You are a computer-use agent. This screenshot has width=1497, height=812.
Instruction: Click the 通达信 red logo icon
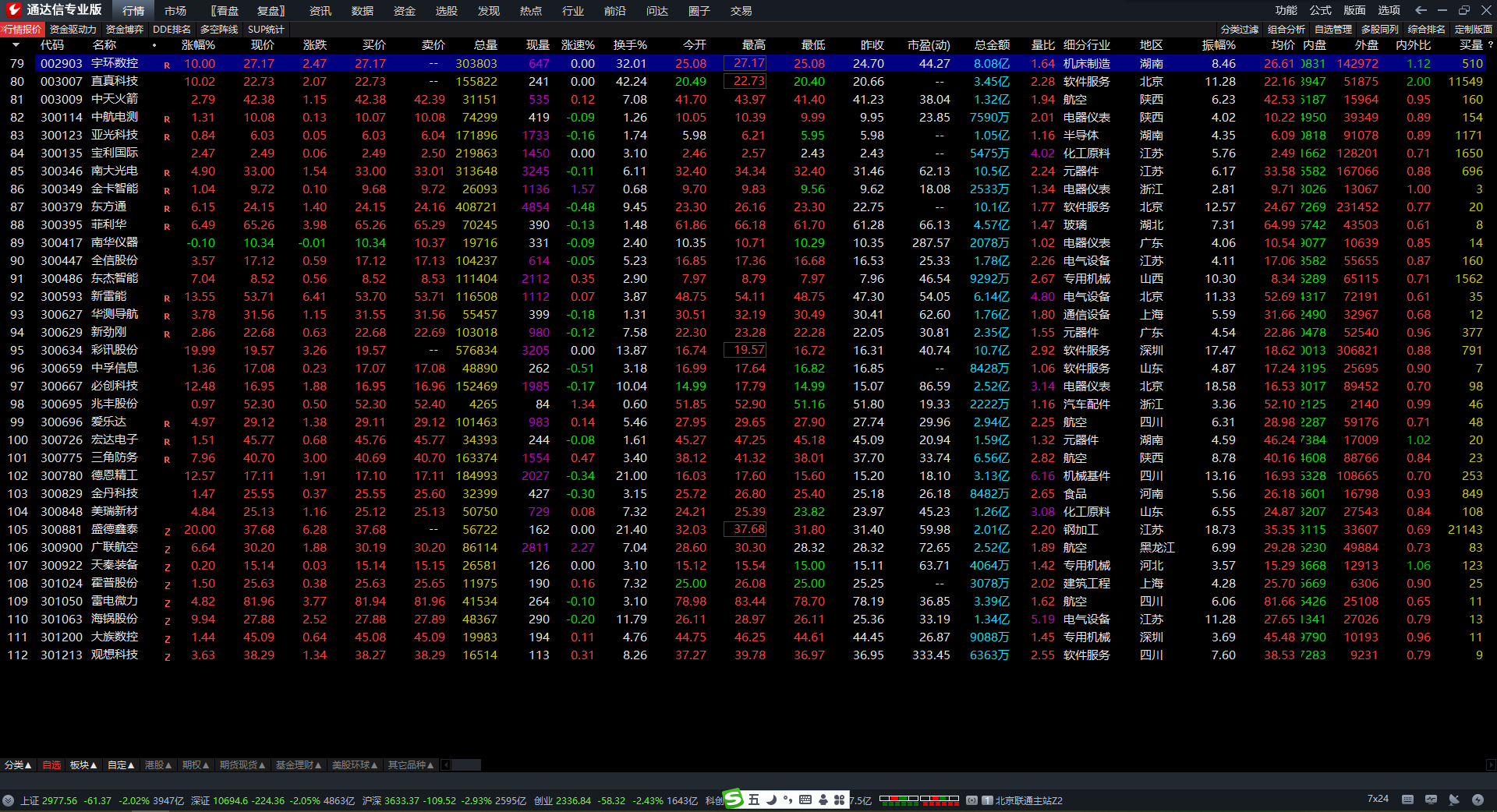pyautogui.click(x=13, y=9)
